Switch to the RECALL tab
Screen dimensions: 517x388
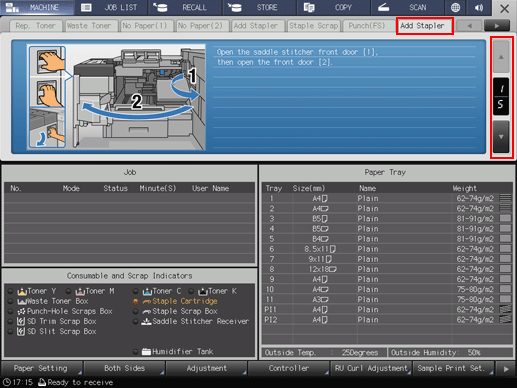tap(185, 7)
